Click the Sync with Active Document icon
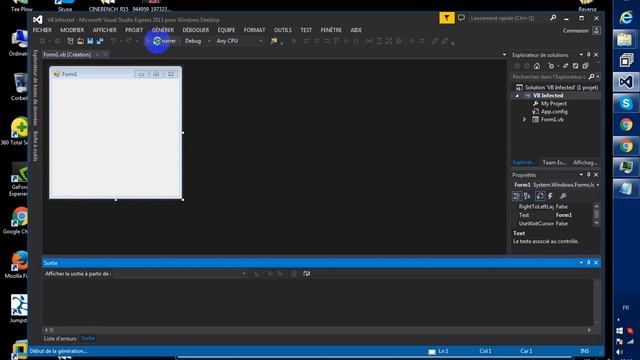The width and height of the screenshot is (640, 360). 565,66
